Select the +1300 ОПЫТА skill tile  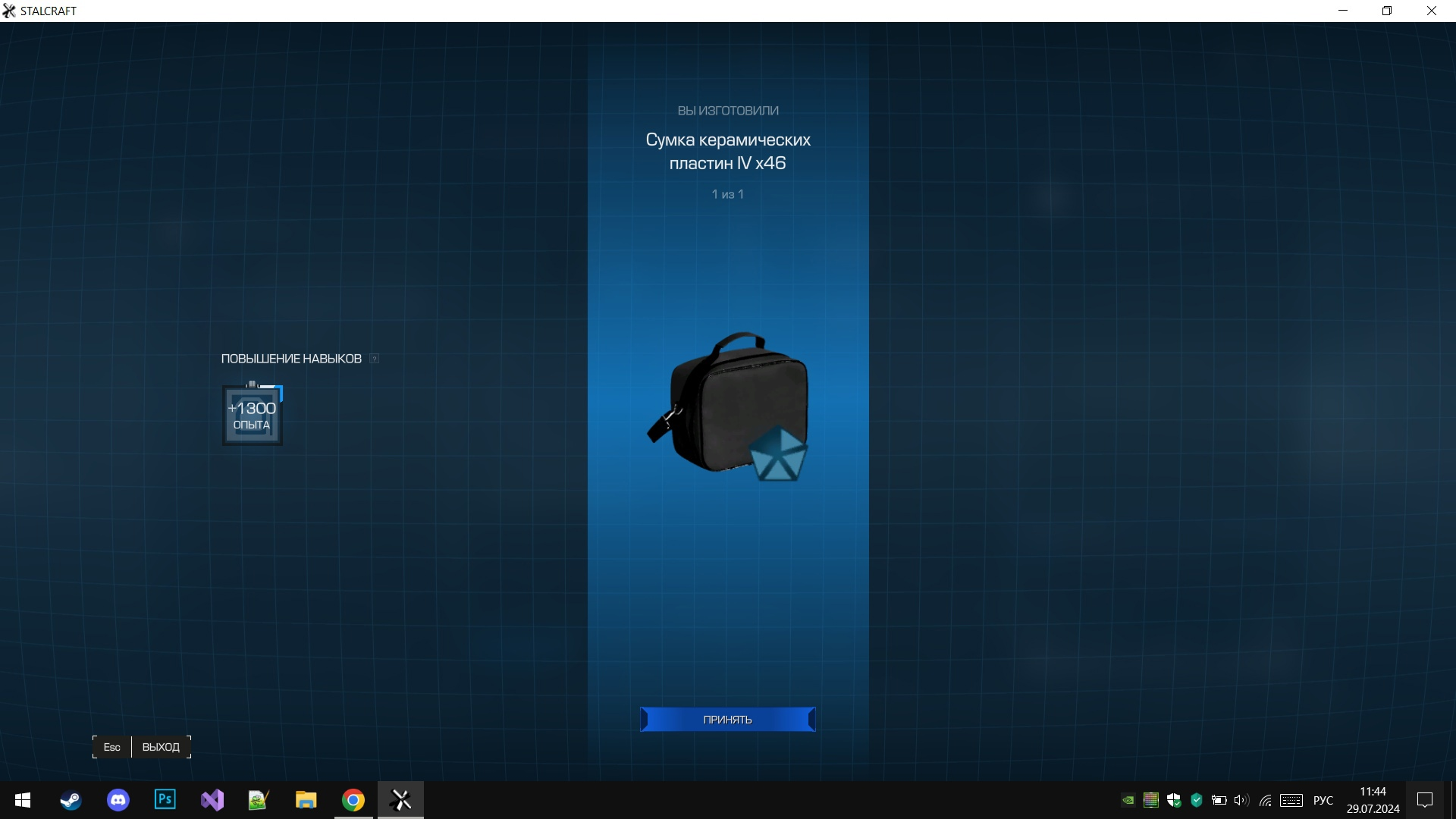point(253,416)
